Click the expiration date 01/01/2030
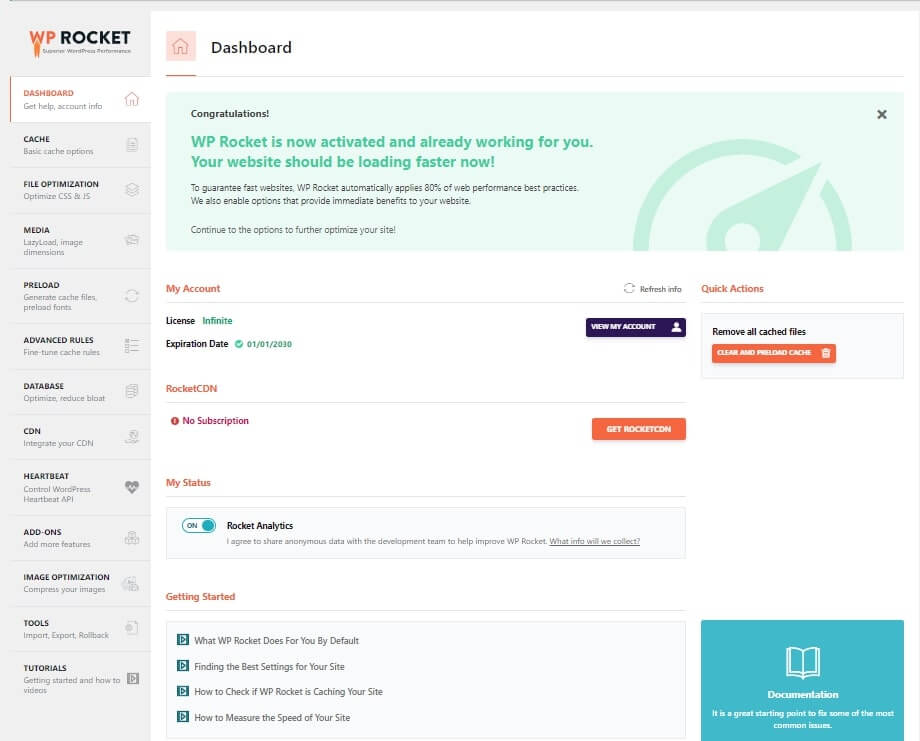920x741 pixels. (269, 344)
